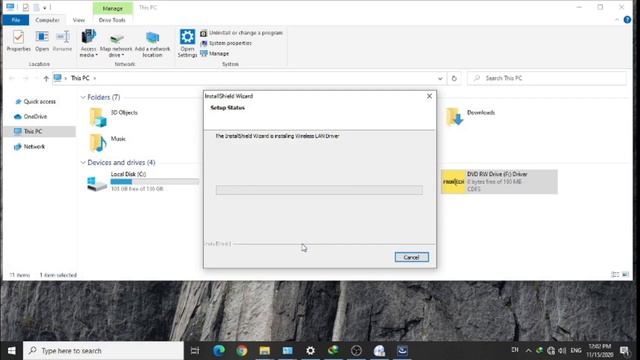Select Local Disk (C:) drive

(x=142, y=182)
